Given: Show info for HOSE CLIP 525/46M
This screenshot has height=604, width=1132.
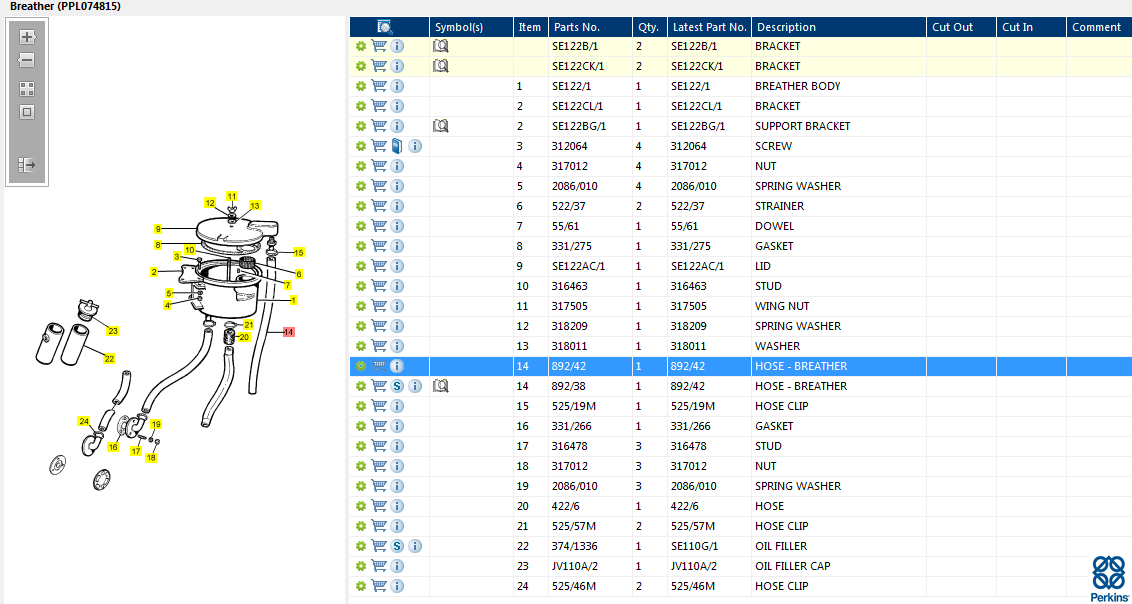Looking at the screenshot, I should (397, 587).
